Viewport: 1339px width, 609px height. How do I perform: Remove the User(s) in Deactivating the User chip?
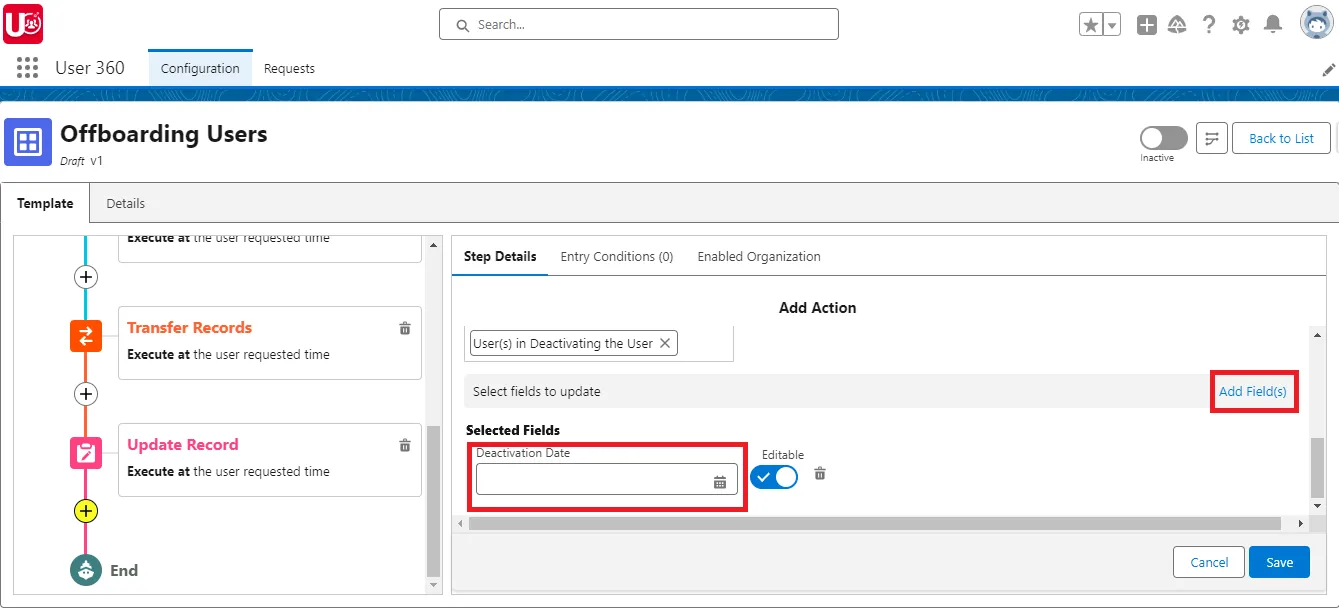point(665,343)
